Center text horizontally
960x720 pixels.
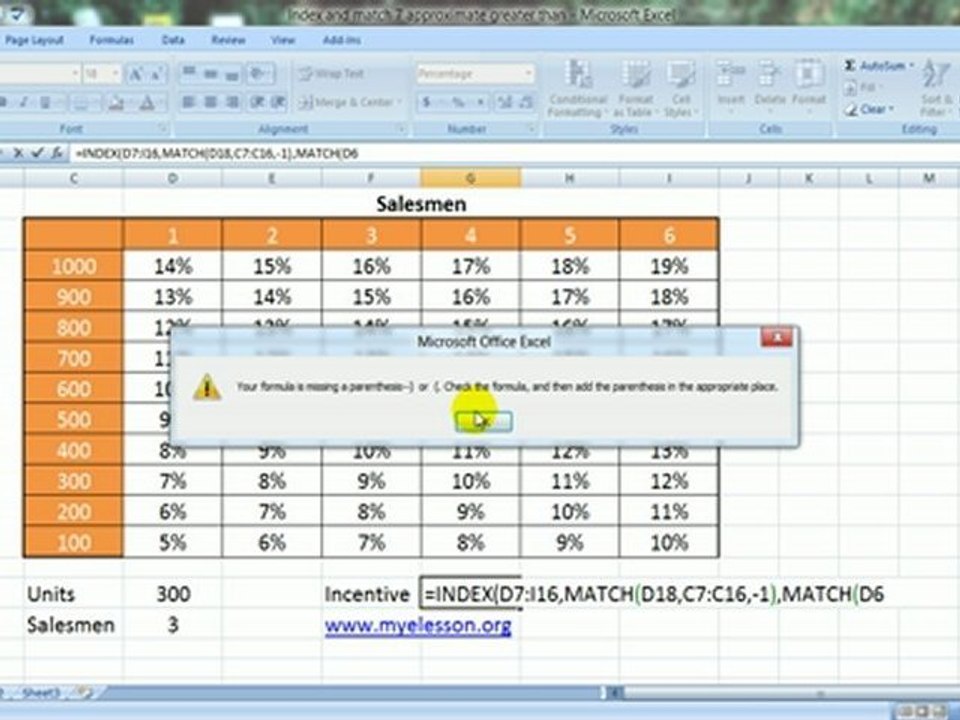[210, 102]
